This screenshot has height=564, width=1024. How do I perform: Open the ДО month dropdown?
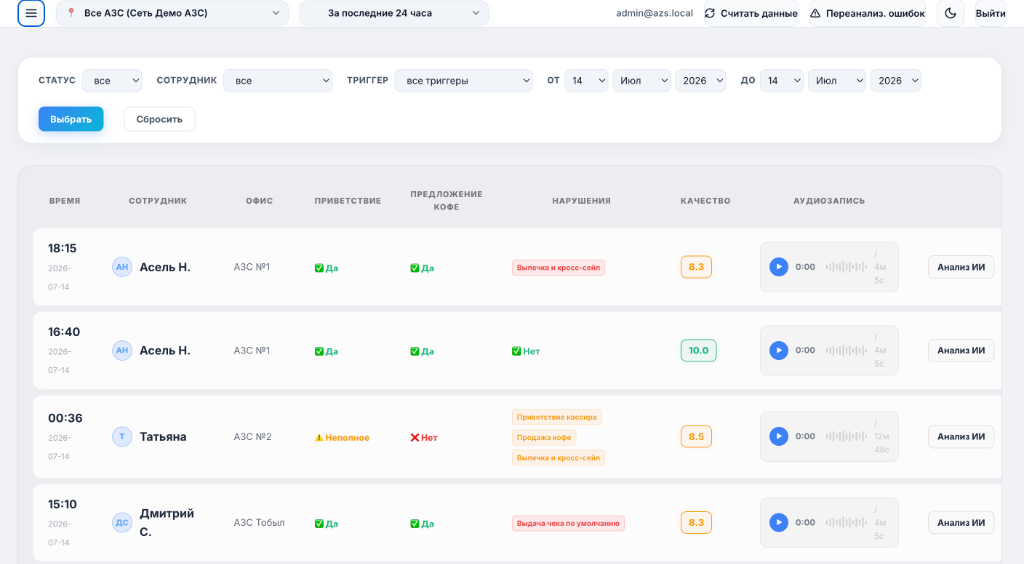click(x=837, y=80)
